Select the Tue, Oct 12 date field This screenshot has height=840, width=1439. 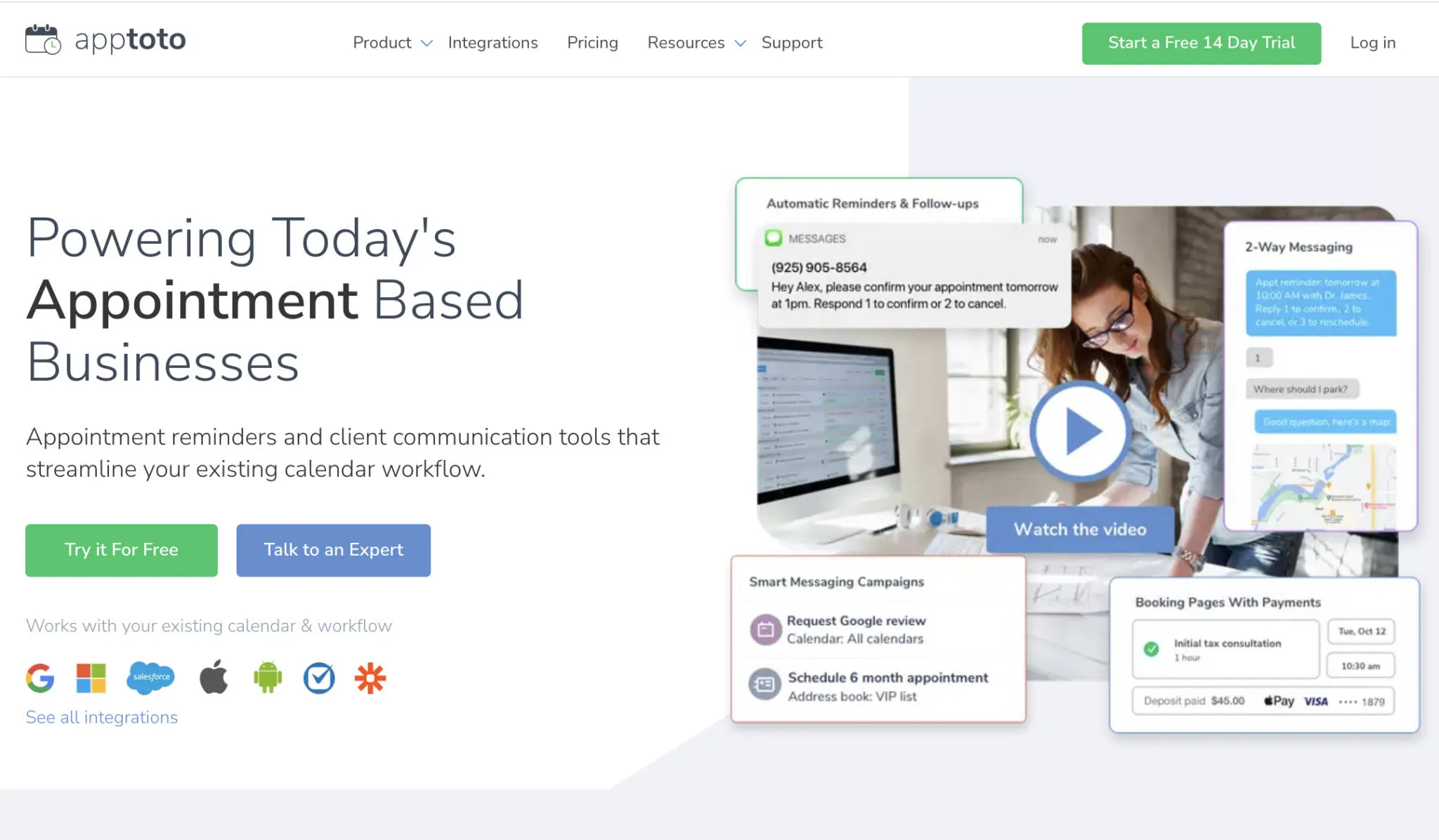1360,631
